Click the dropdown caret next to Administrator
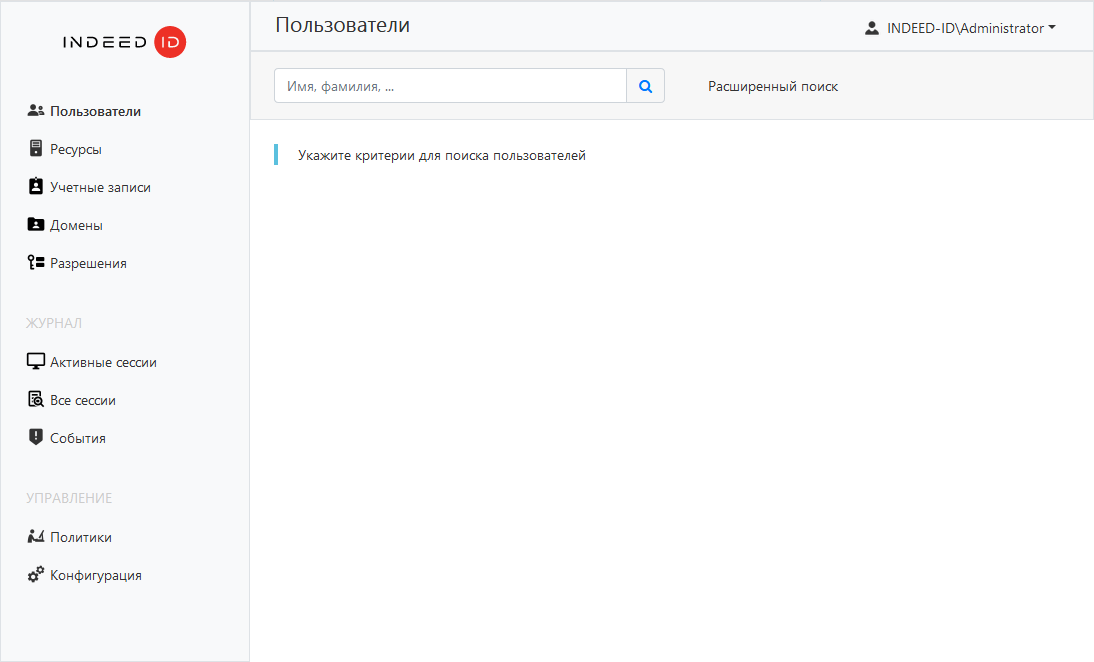Viewport: 1094px width, 662px height. tap(1052, 29)
